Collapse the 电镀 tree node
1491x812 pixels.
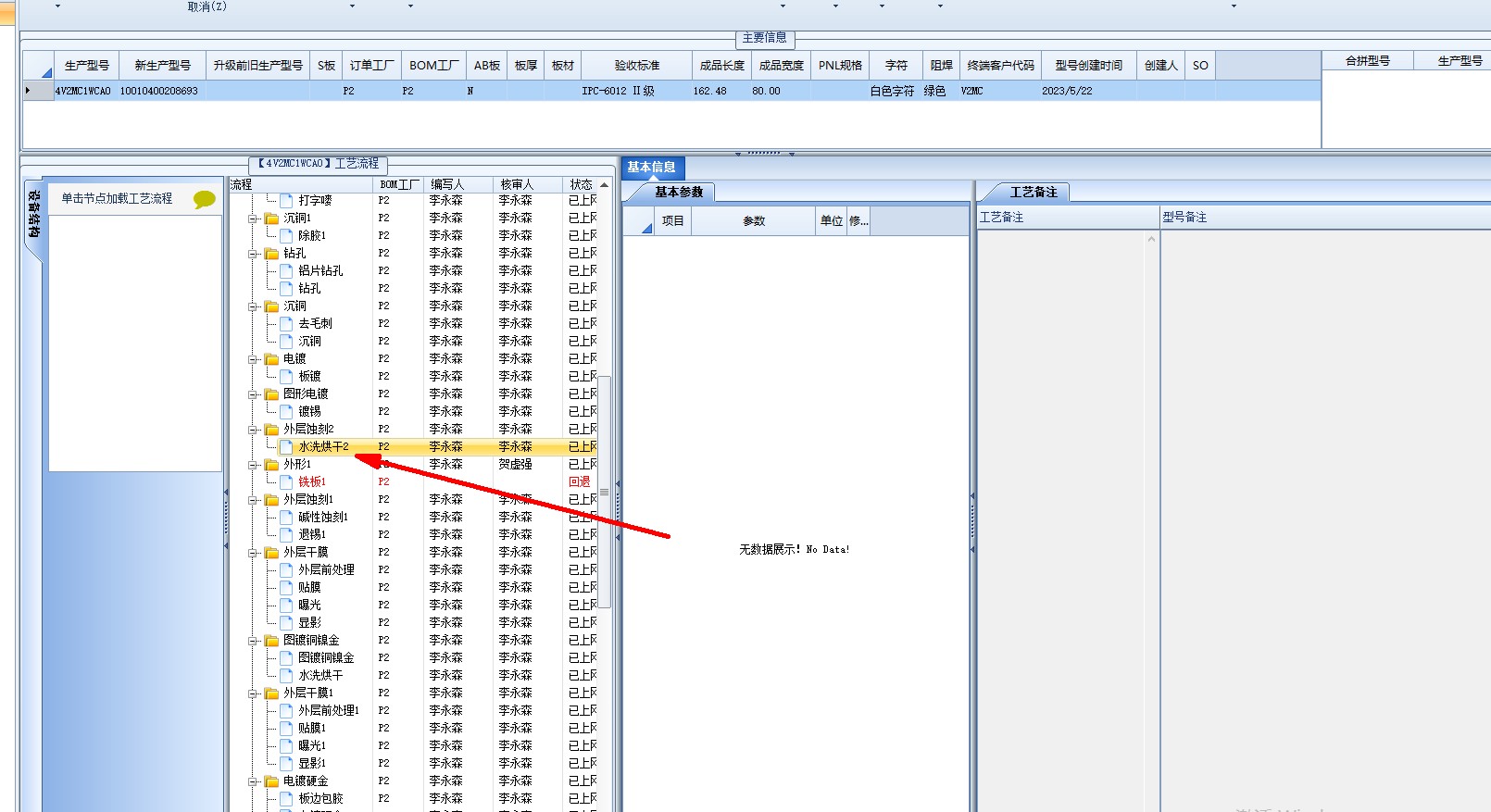tap(253, 359)
